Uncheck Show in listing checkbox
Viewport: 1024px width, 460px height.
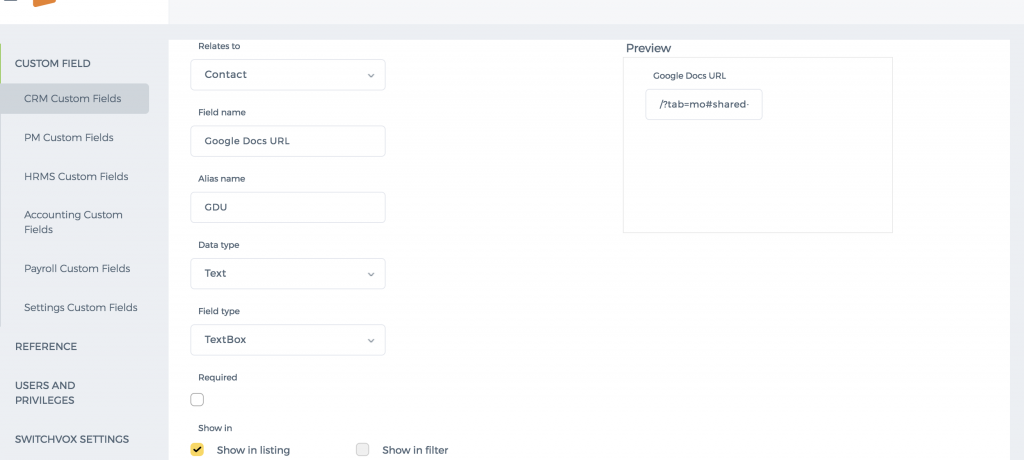pos(197,450)
